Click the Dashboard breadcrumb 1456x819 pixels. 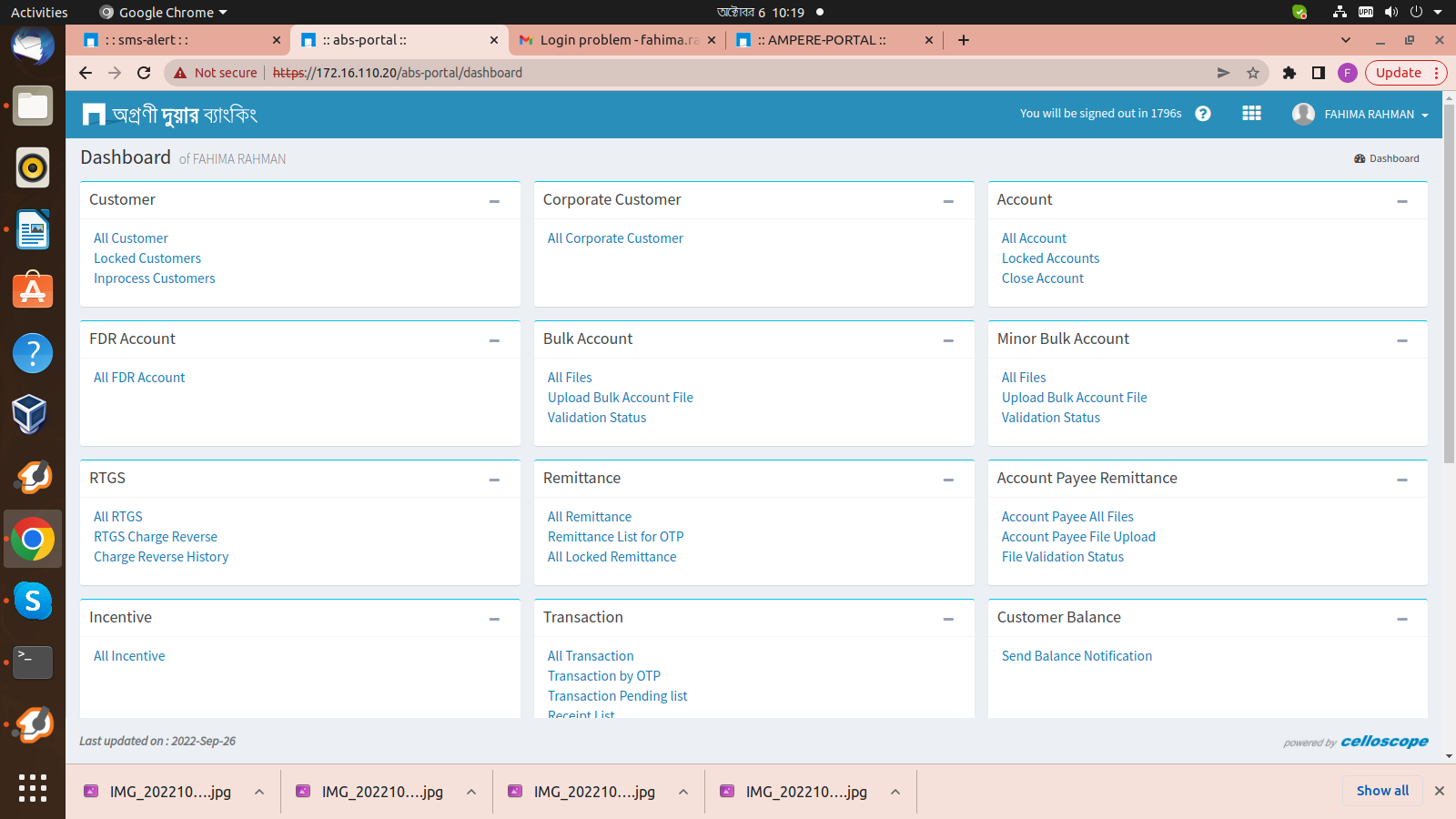[x=1387, y=158]
